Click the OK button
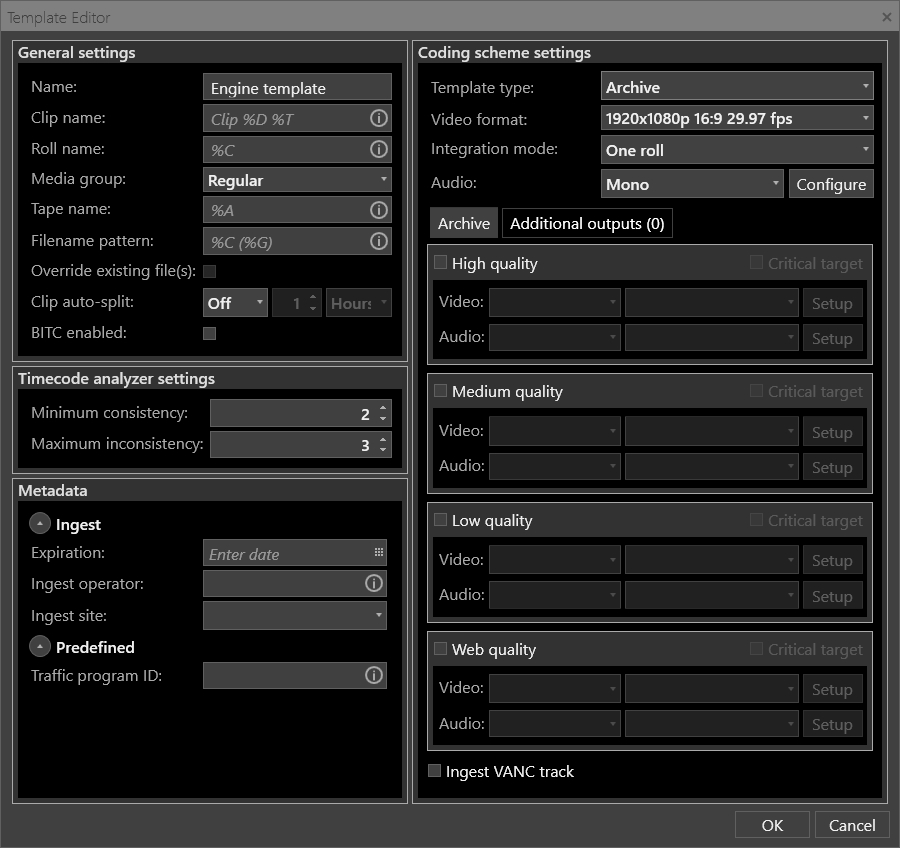The image size is (900, 848). [x=772, y=825]
